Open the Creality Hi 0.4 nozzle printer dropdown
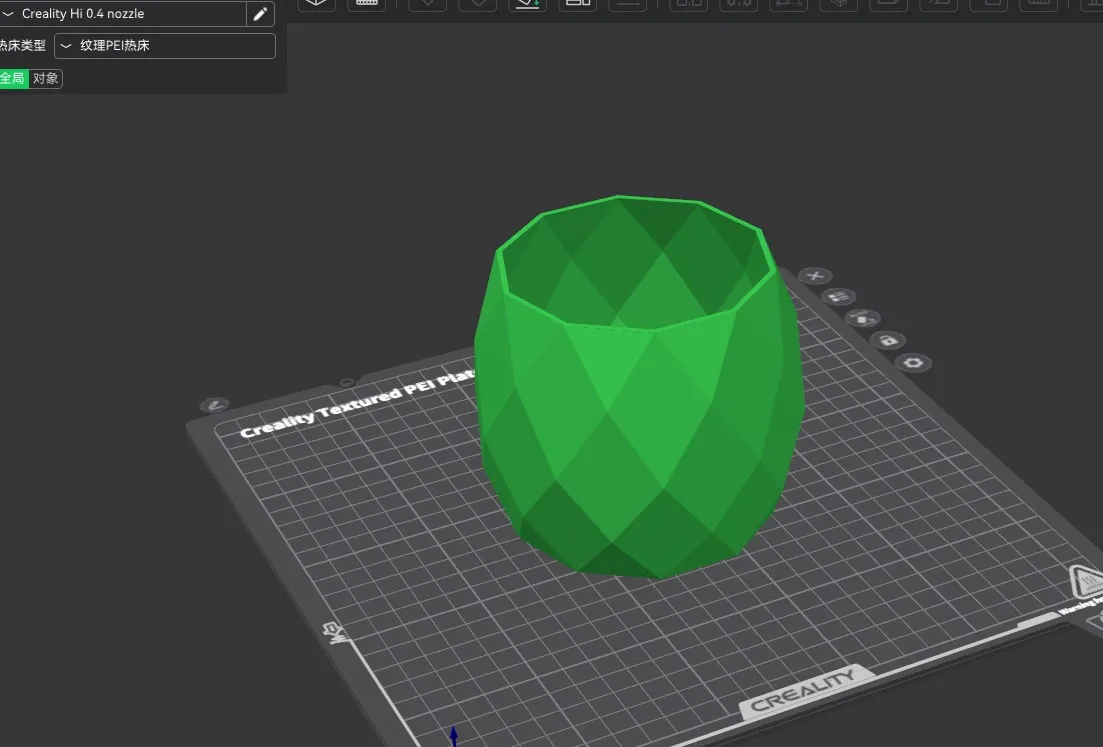This screenshot has width=1103, height=747. point(122,13)
